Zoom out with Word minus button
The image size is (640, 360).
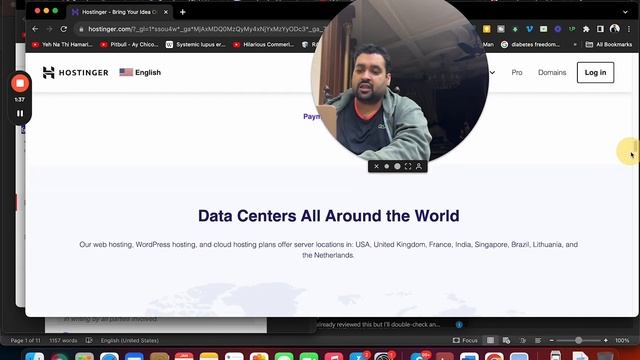pyautogui.click(x=551, y=340)
